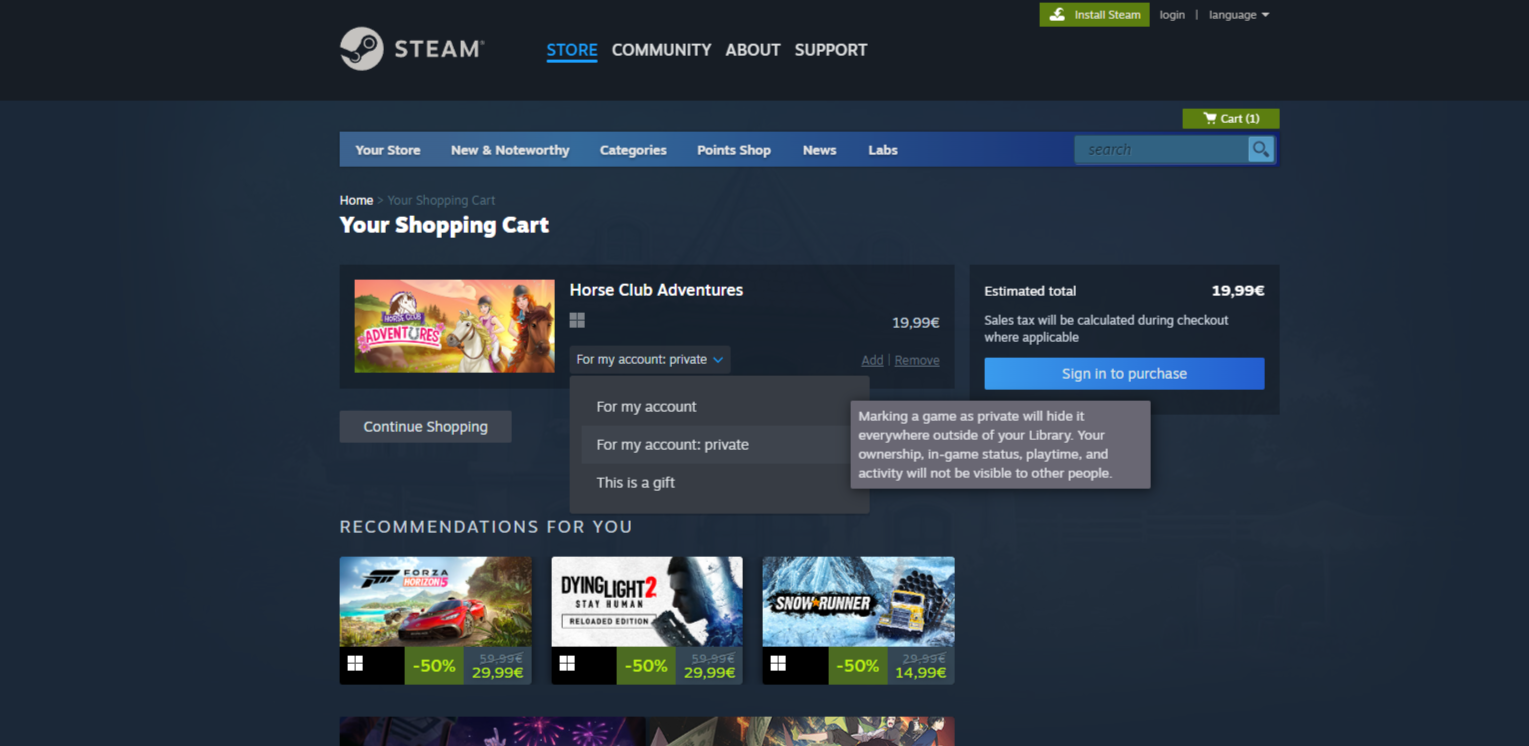Click the Steam logo icon
Image resolution: width=1529 pixels, height=746 pixels.
coord(361,49)
